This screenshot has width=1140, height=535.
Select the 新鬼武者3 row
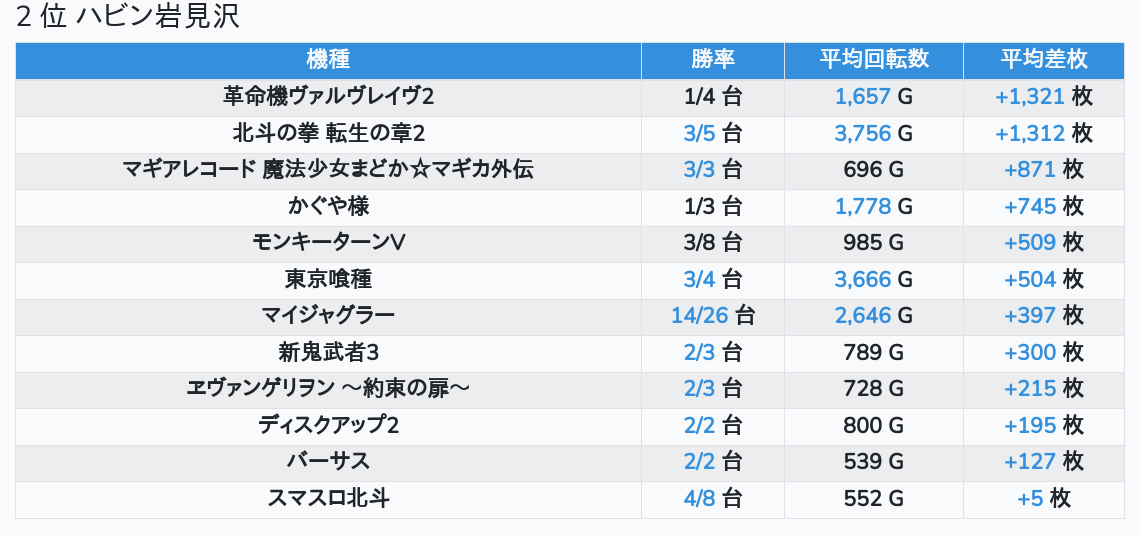pos(328,352)
